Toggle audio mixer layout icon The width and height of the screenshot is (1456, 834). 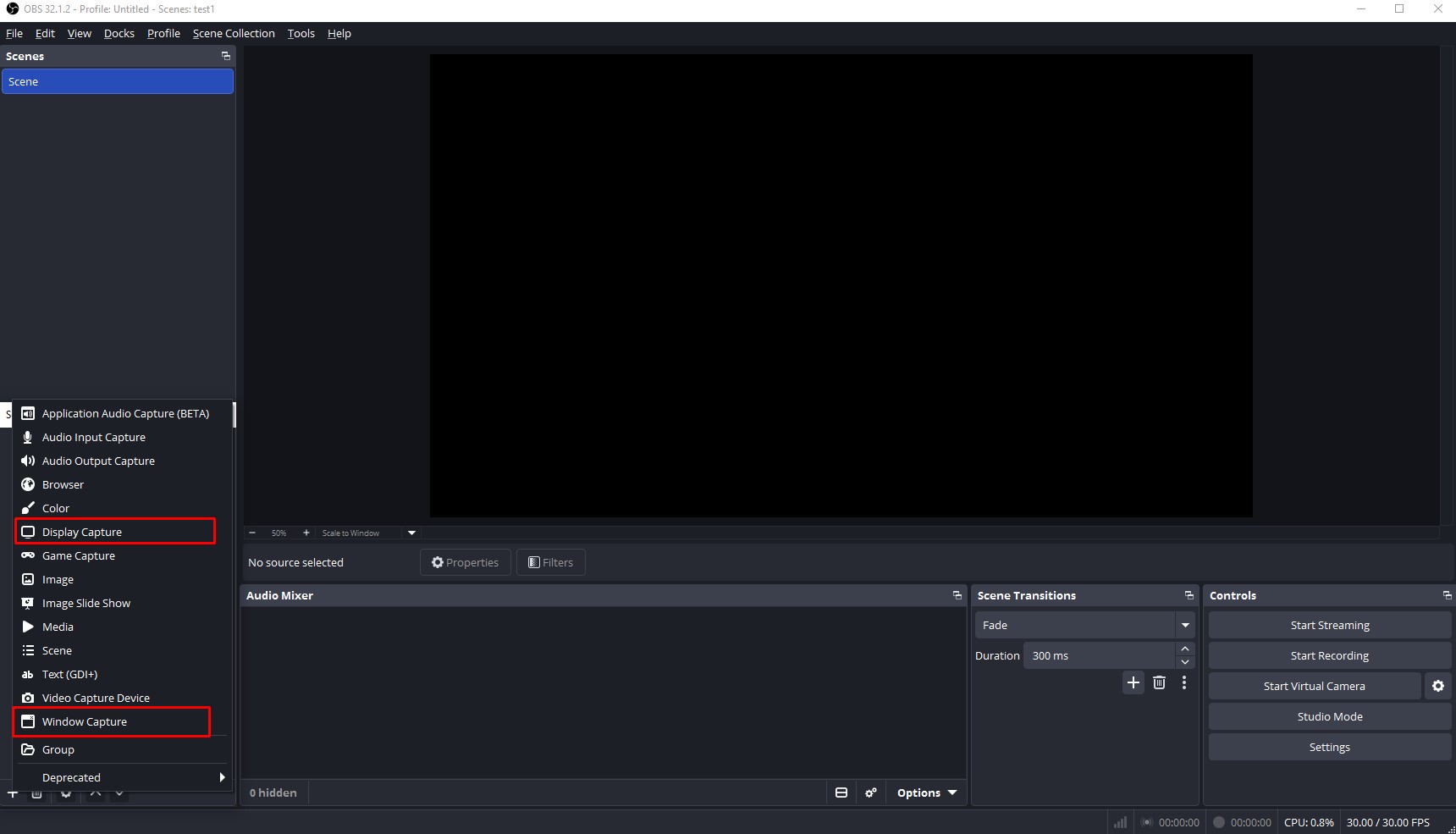point(841,793)
